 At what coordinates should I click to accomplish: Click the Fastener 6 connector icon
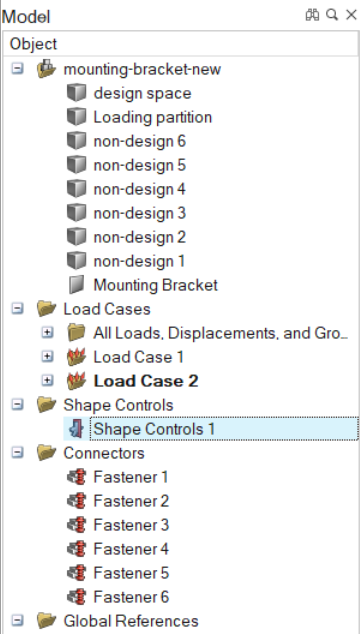pyautogui.click(x=76, y=597)
